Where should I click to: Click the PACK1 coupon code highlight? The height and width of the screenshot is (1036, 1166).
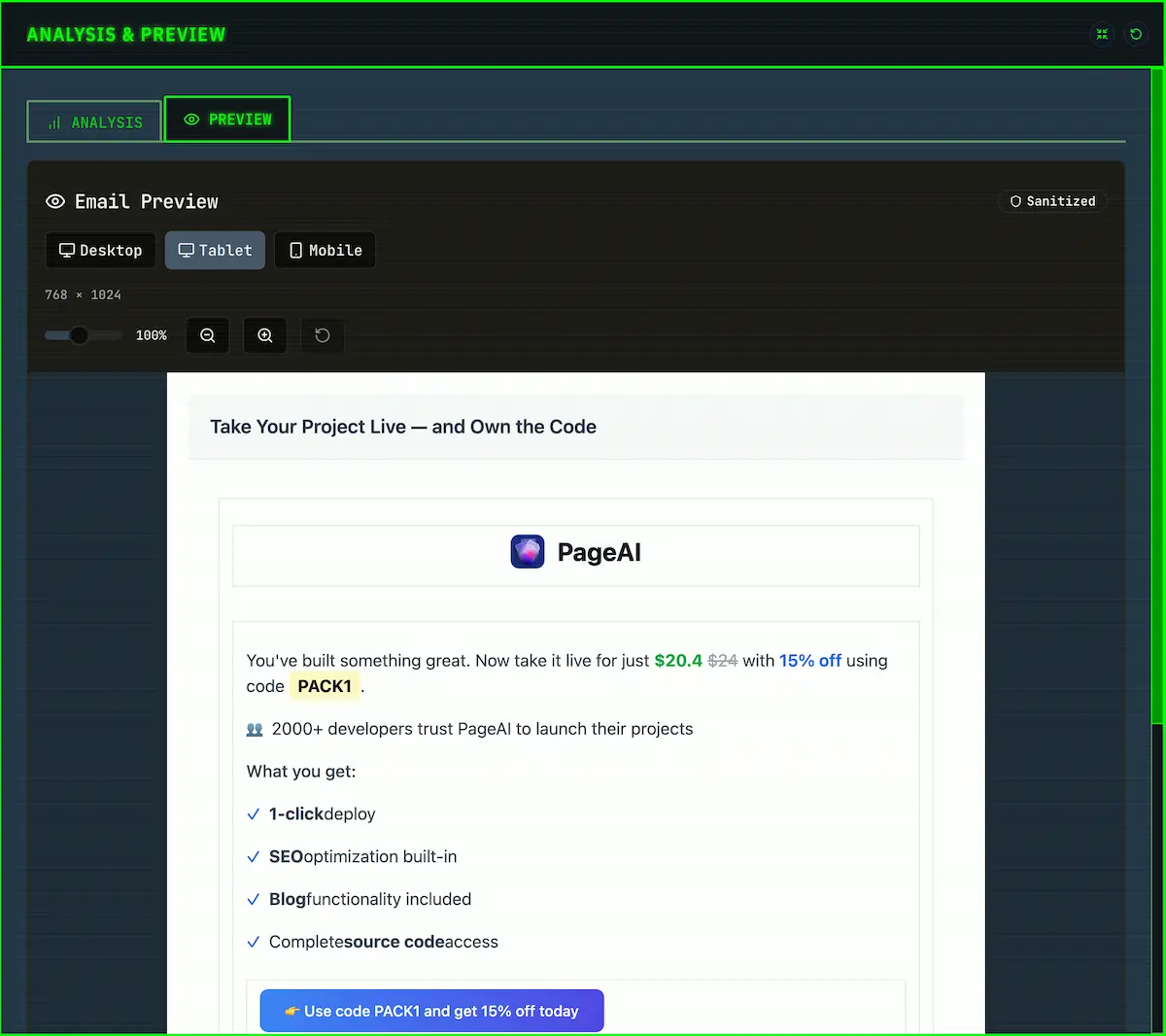click(325, 686)
